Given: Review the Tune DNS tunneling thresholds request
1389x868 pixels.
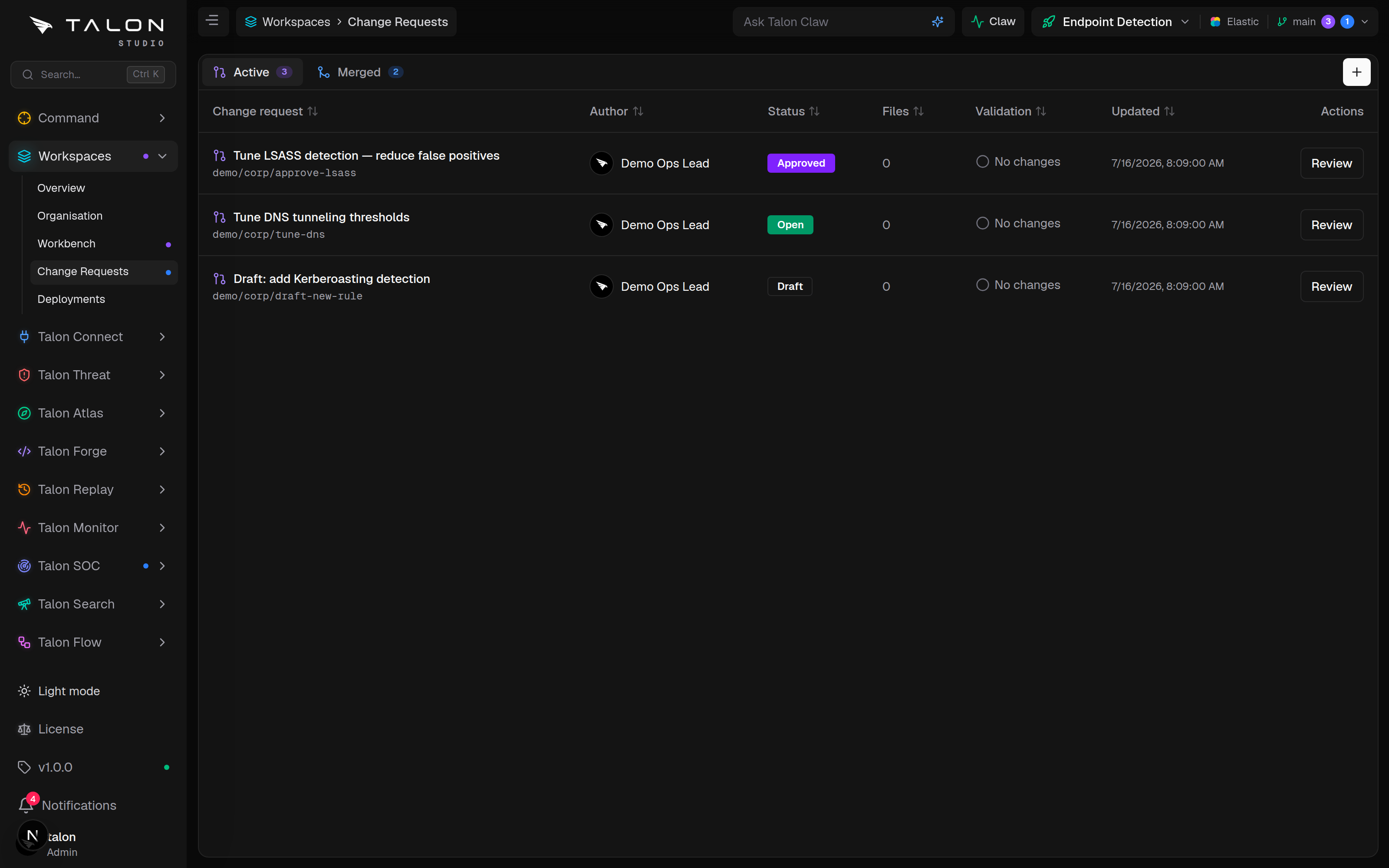Looking at the screenshot, I should [1331, 224].
